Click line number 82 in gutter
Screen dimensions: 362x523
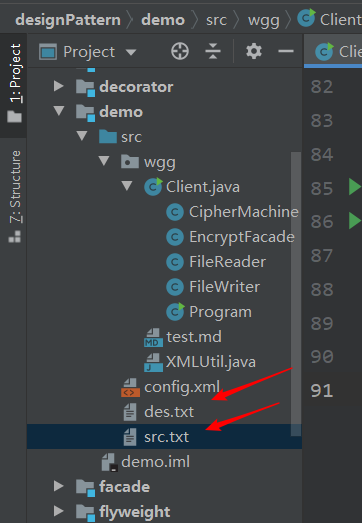(322, 87)
